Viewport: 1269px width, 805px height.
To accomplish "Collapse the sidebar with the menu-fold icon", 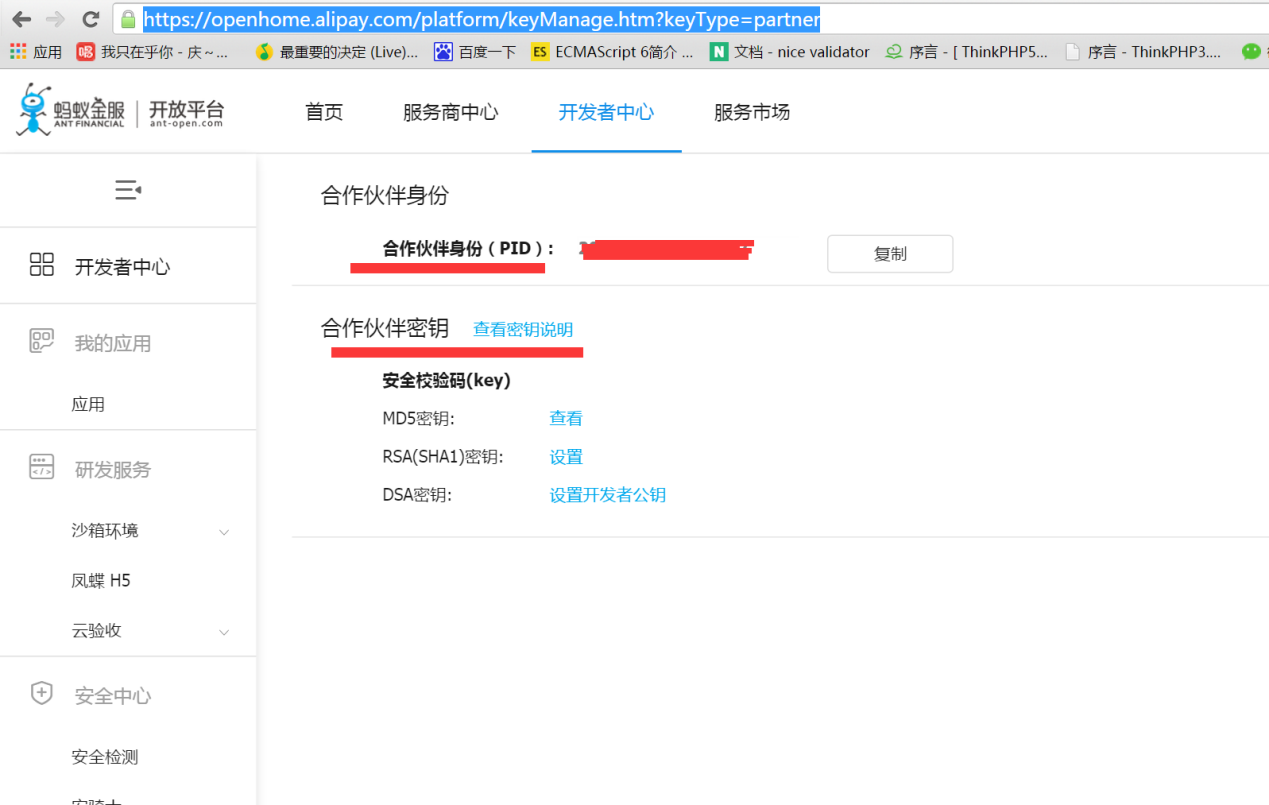I will point(128,190).
